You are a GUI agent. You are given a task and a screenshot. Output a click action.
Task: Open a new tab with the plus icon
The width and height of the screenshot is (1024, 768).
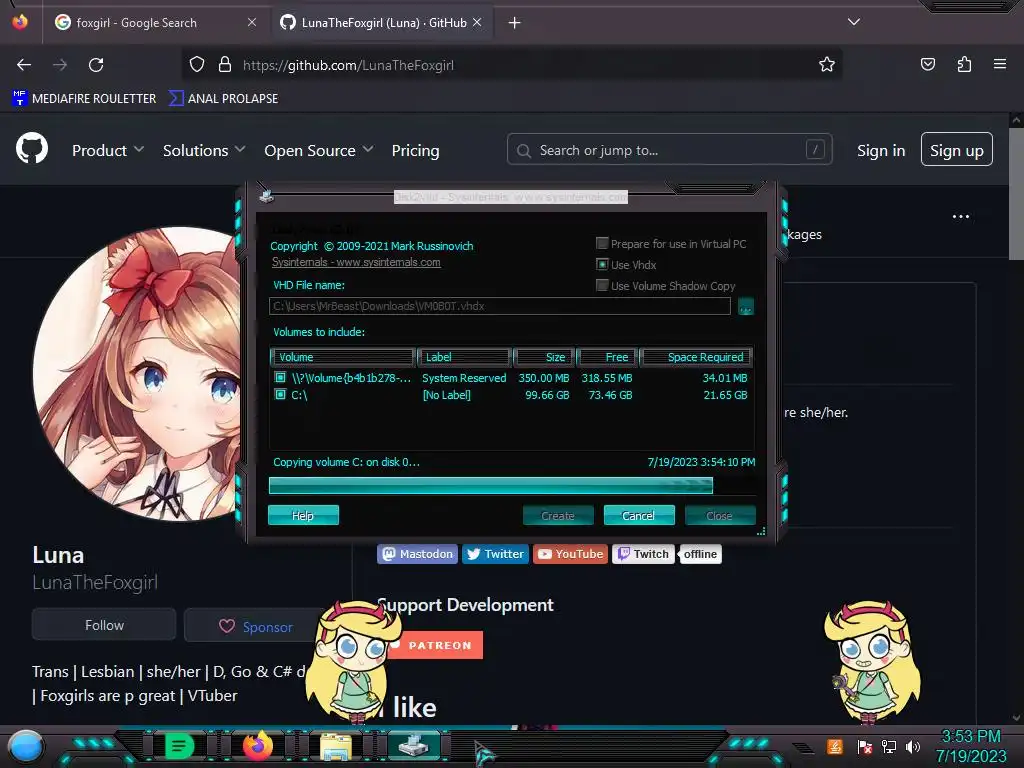[x=514, y=23]
